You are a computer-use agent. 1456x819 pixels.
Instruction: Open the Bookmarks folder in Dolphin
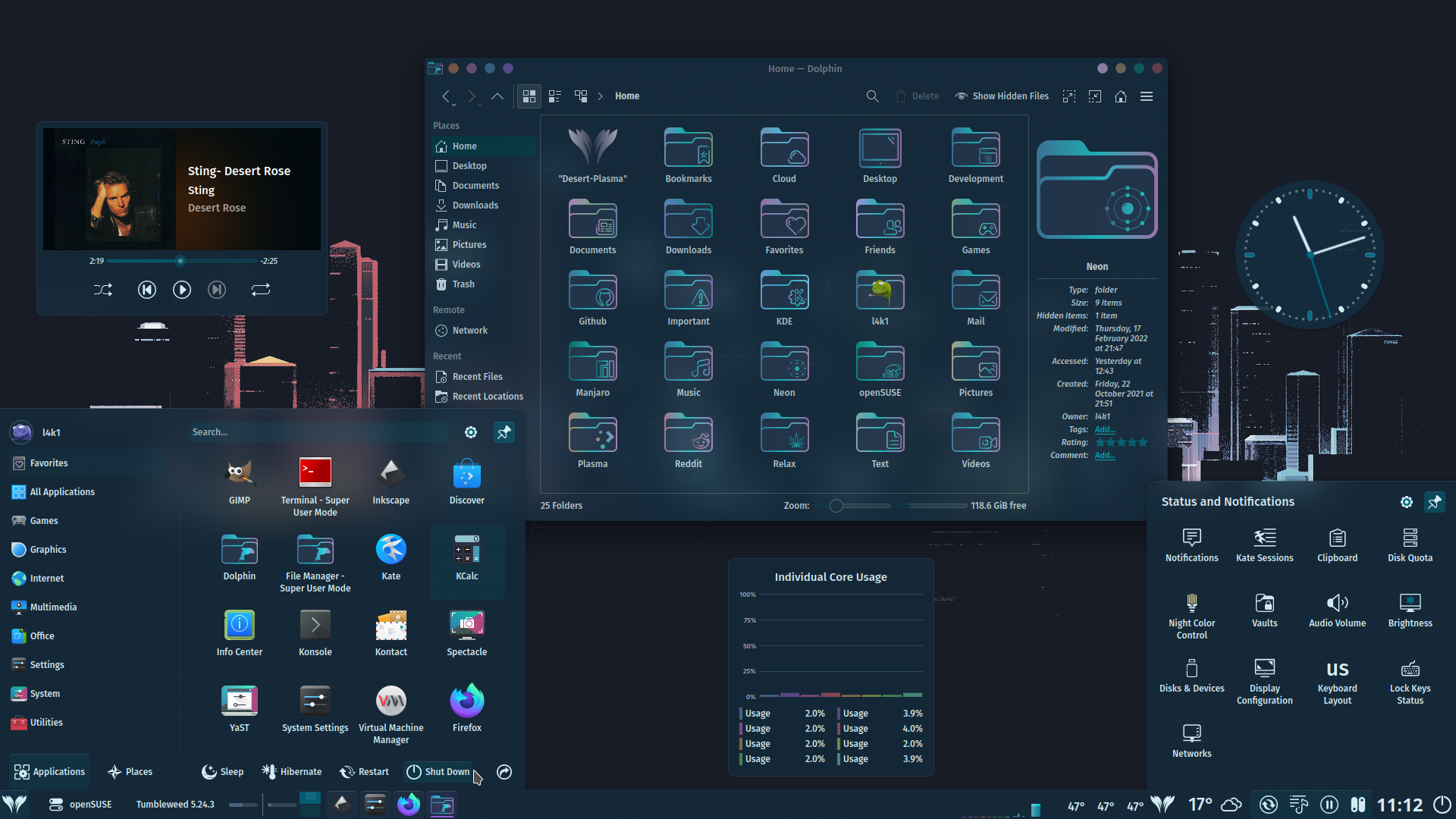tap(688, 155)
